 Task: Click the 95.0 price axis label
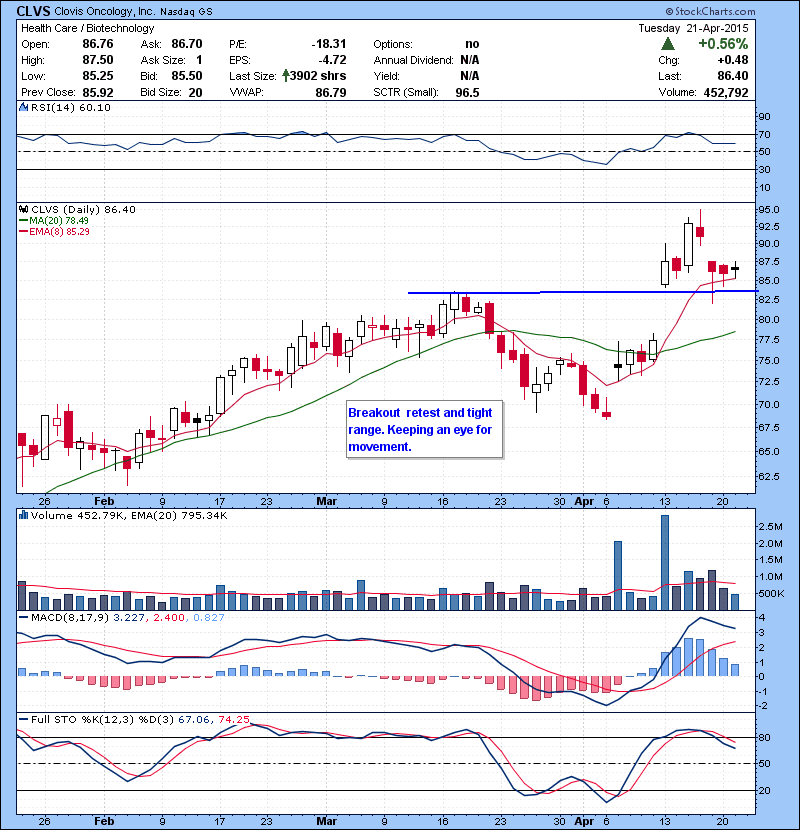pos(769,210)
